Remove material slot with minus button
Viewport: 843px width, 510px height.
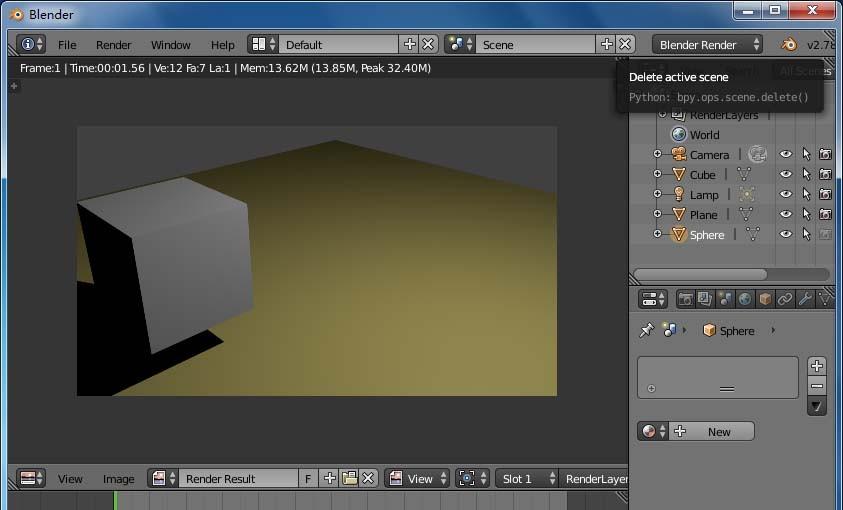tap(817, 386)
